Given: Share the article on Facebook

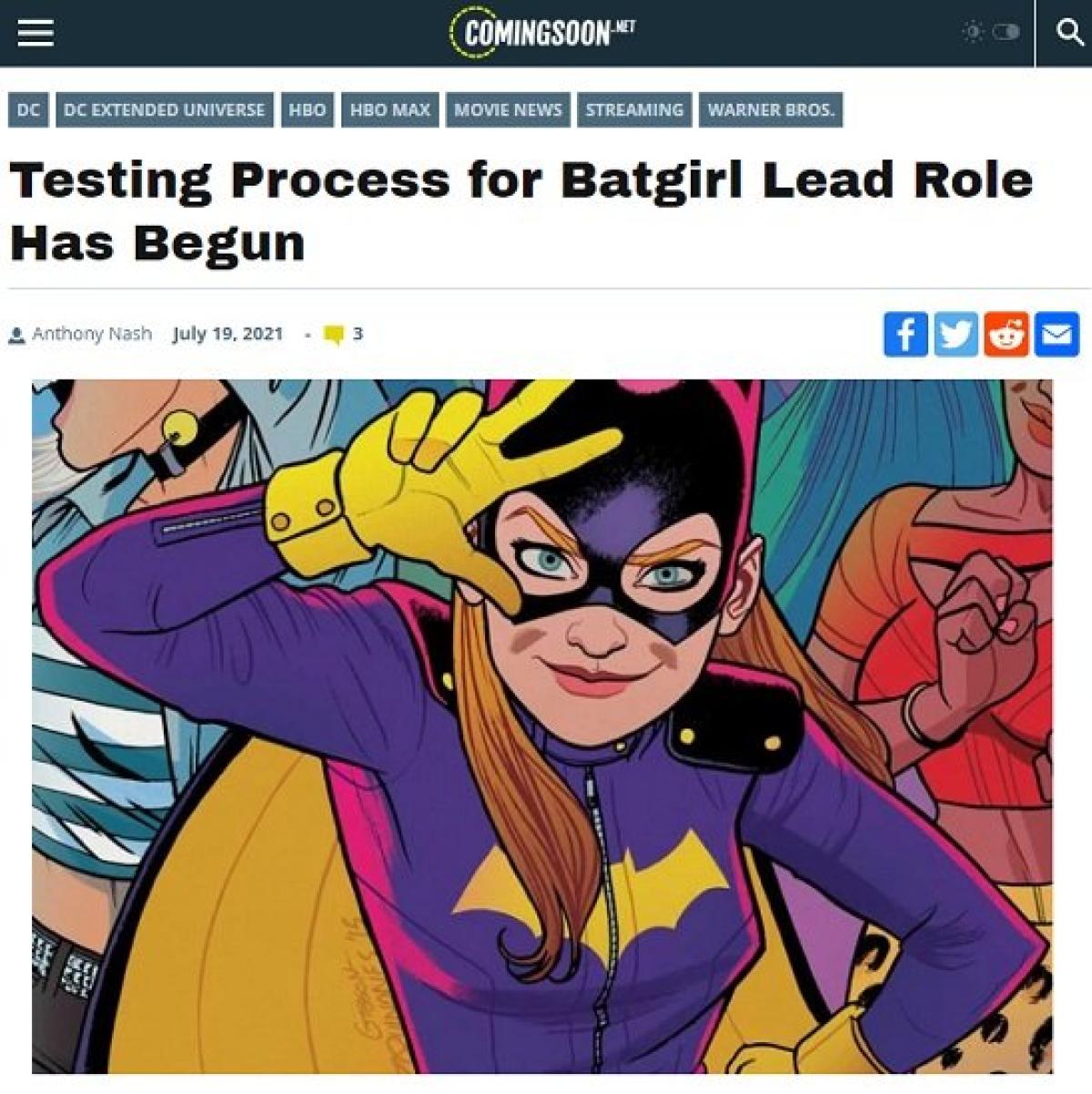Looking at the screenshot, I should [x=905, y=334].
